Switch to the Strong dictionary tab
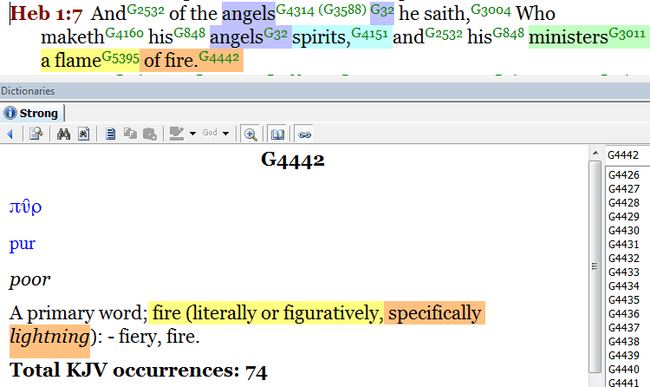Screen dimensions: 650x387 31,113
